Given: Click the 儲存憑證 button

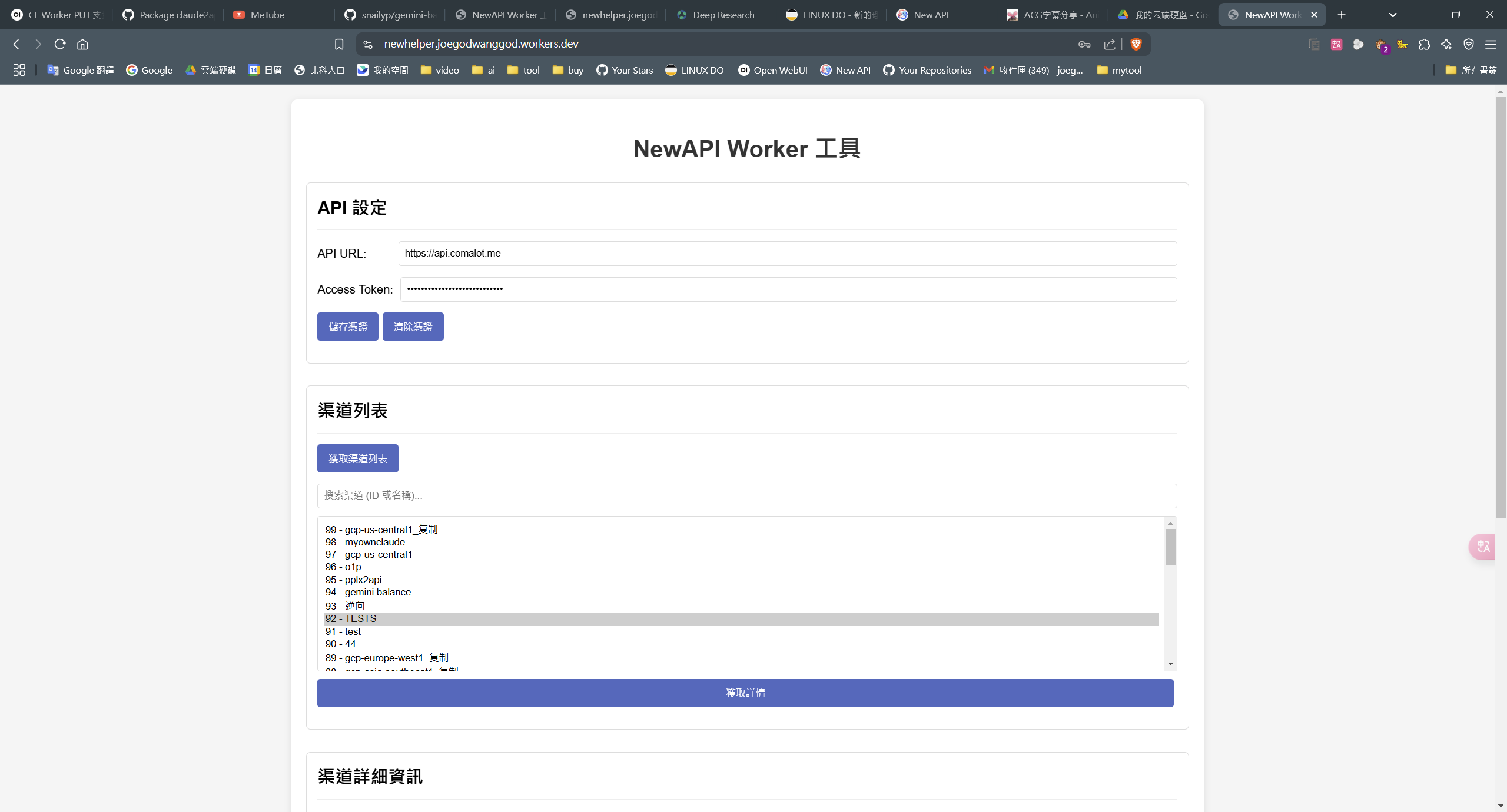Looking at the screenshot, I should pos(348,327).
